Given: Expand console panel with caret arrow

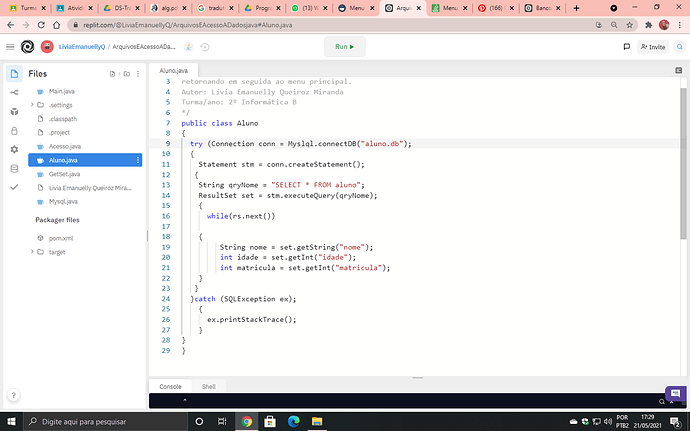Looking at the screenshot, I should pos(185,400).
